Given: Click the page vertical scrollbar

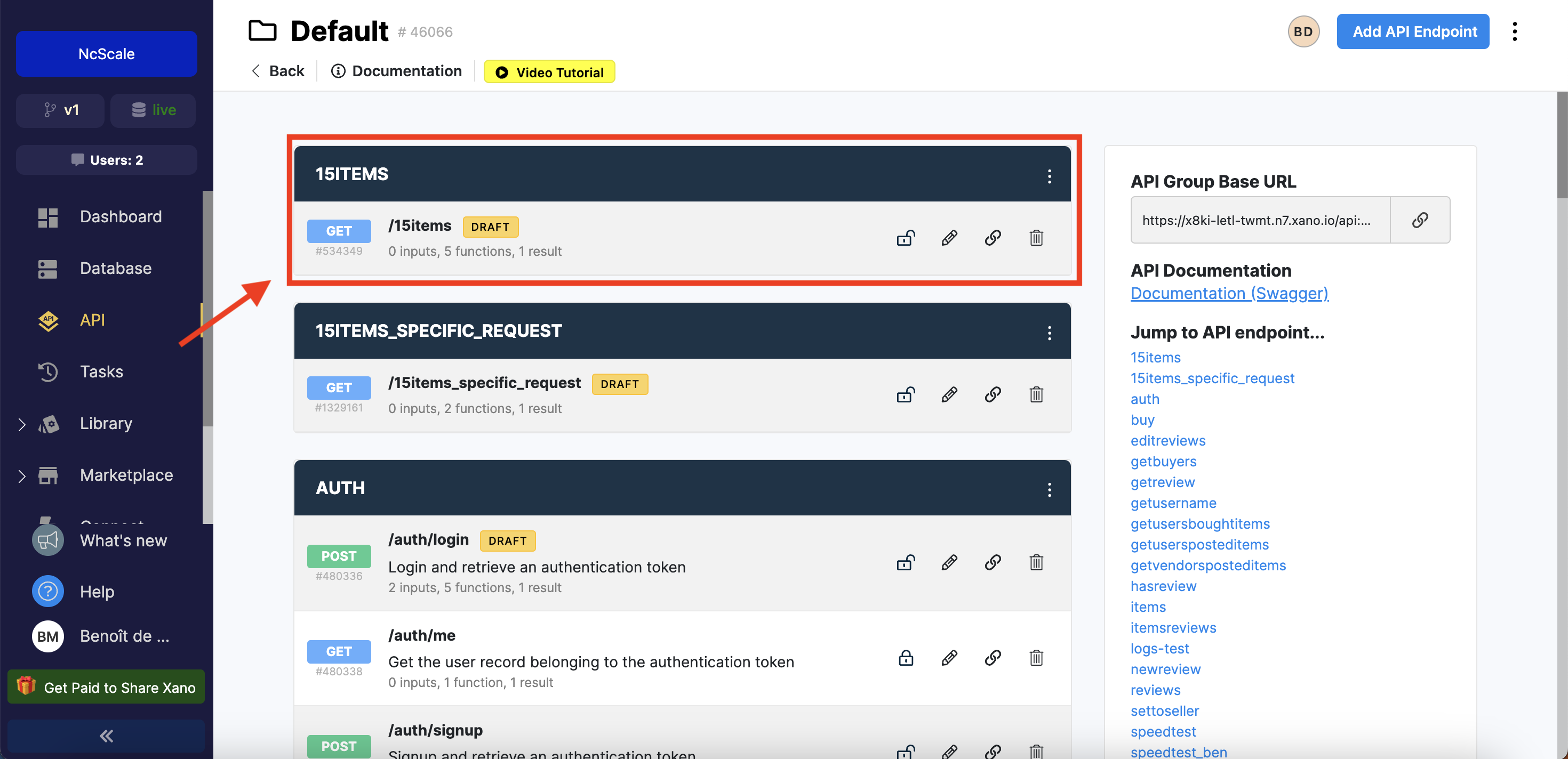Looking at the screenshot, I should 1562,146.
